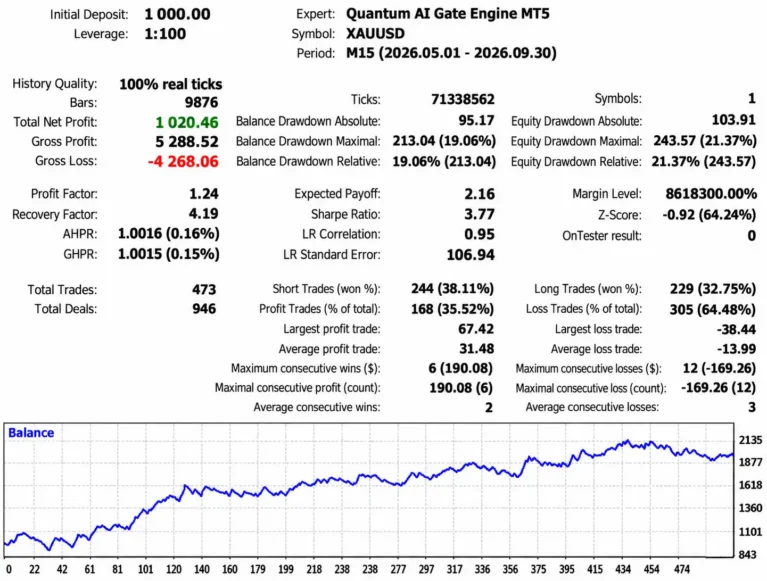Click the 434 trade number on chart axis

tap(623, 569)
